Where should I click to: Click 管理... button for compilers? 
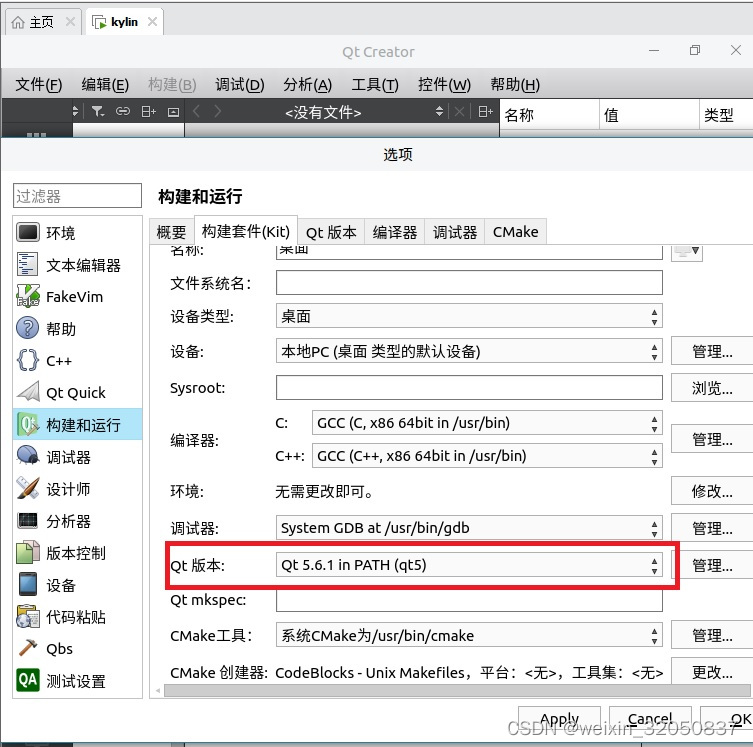point(712,439)
